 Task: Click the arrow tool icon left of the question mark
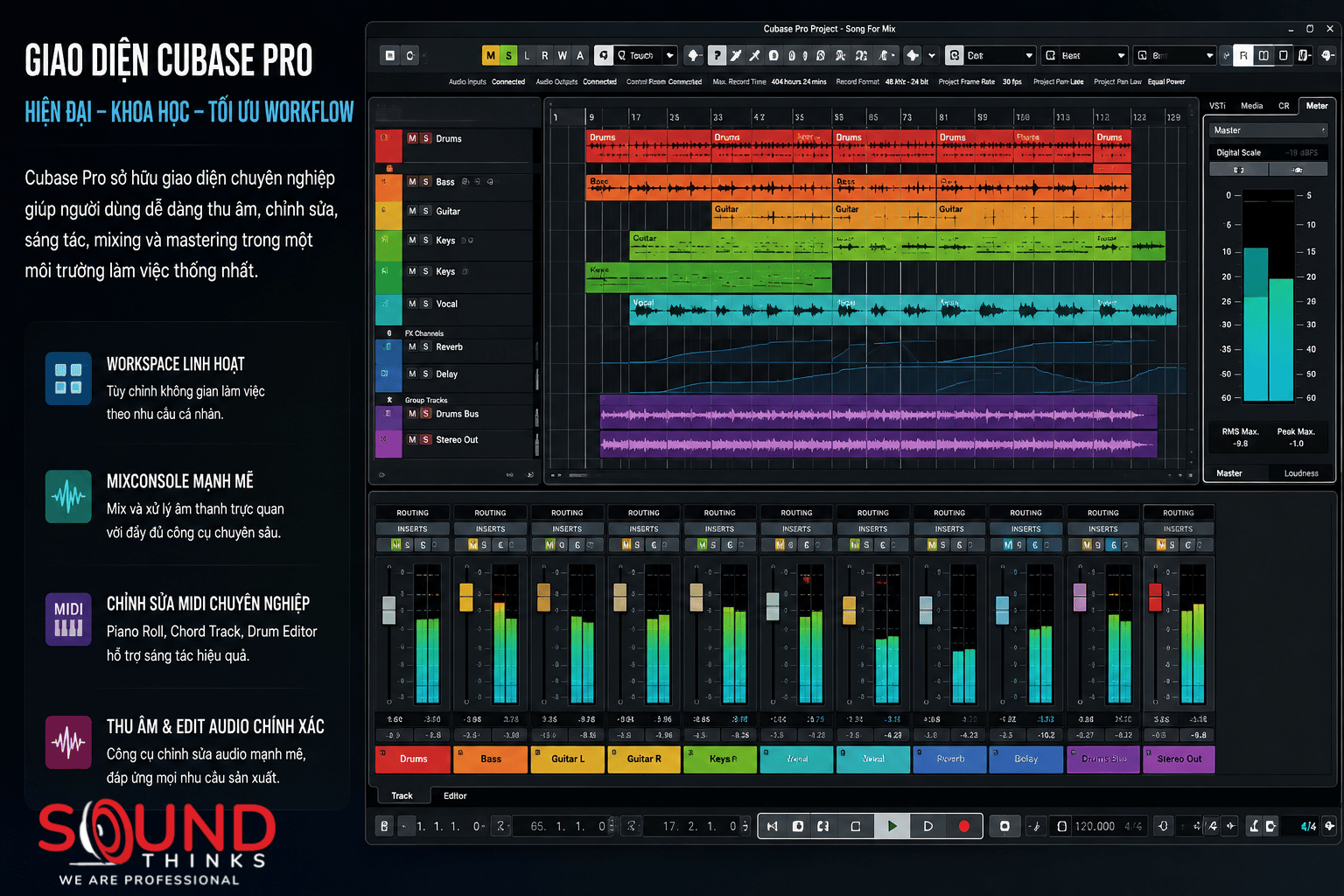coord(694,55)
